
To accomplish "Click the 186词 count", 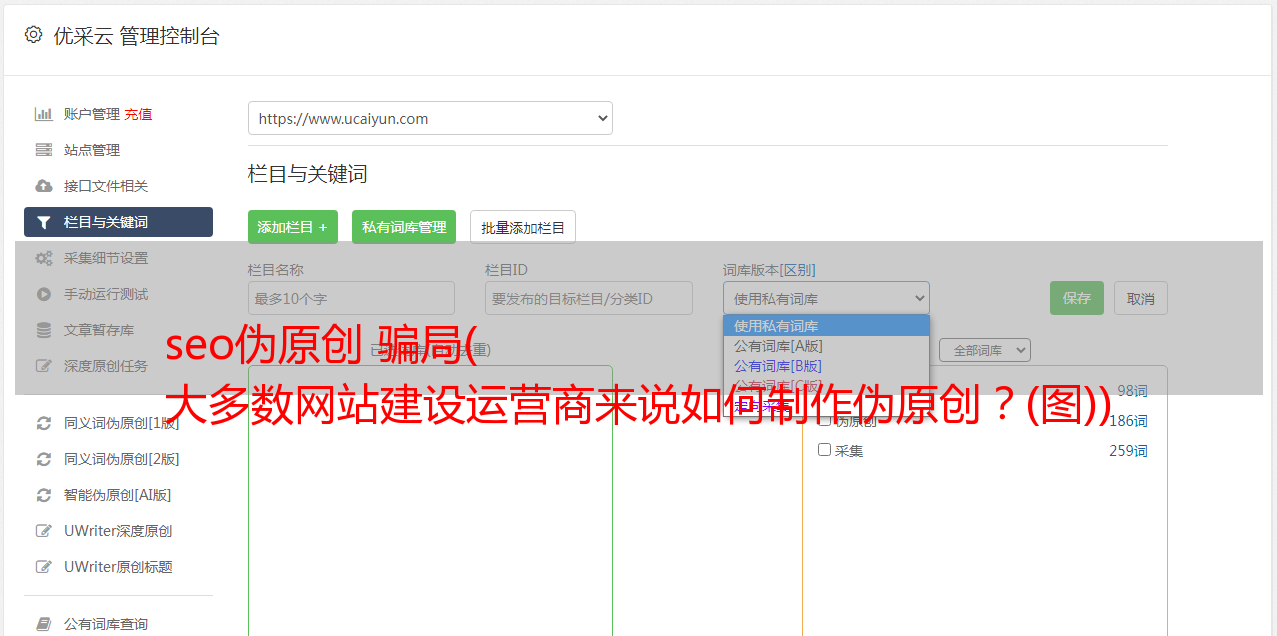I will pyautogui.click(x=1128, y=421).
